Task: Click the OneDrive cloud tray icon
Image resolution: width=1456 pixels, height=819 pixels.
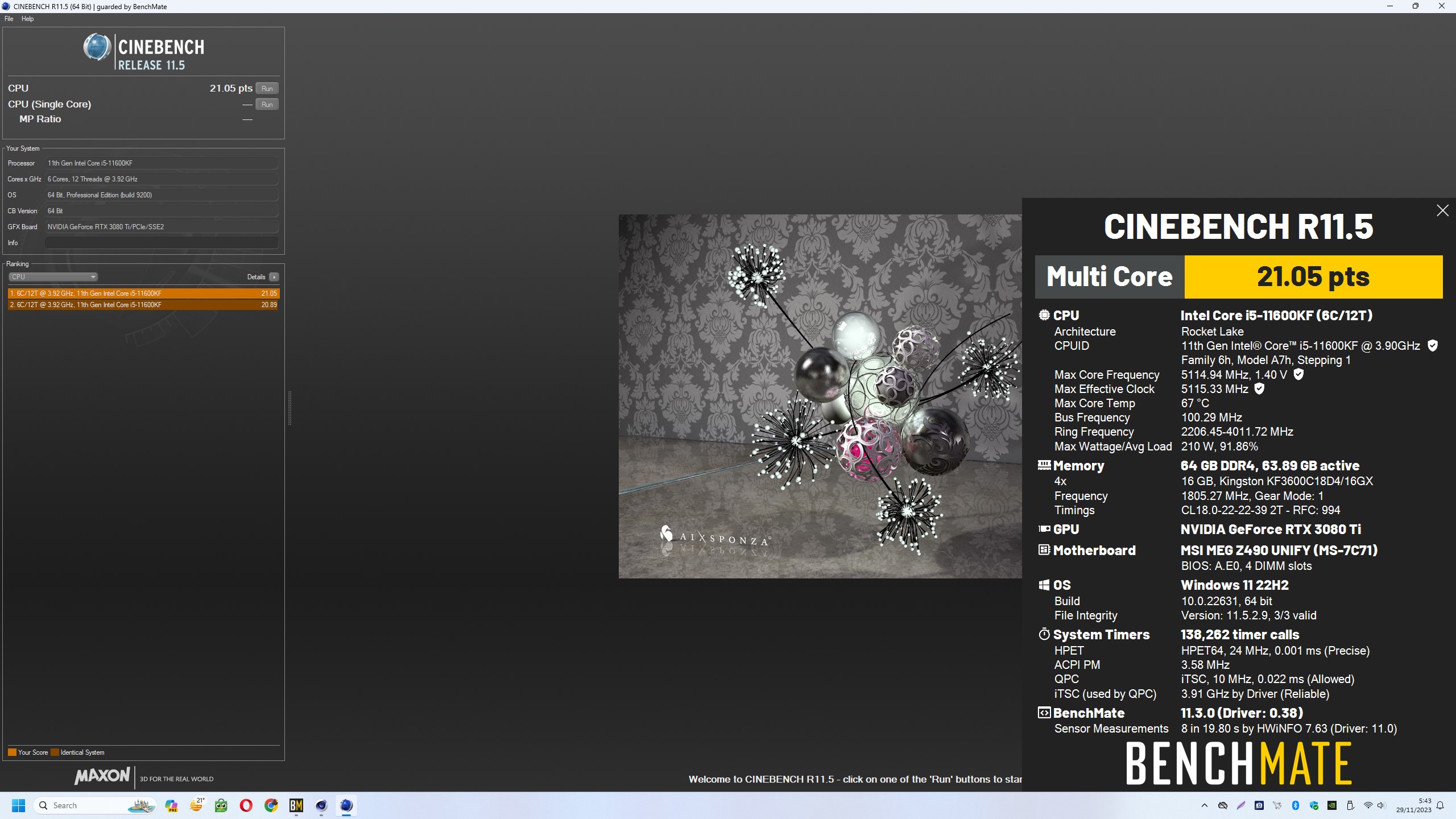Action: [x=1222, y=805]
